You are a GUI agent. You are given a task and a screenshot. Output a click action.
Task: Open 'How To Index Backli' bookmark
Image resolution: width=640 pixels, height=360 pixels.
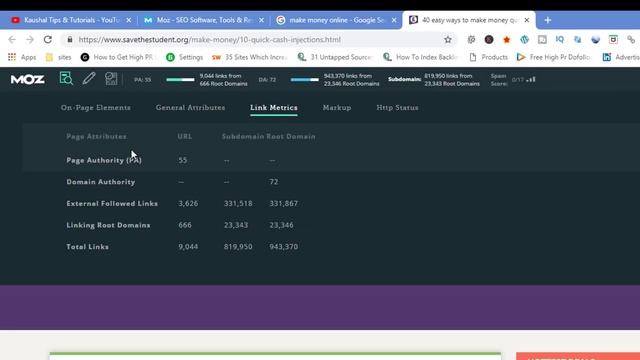point(420,57)
